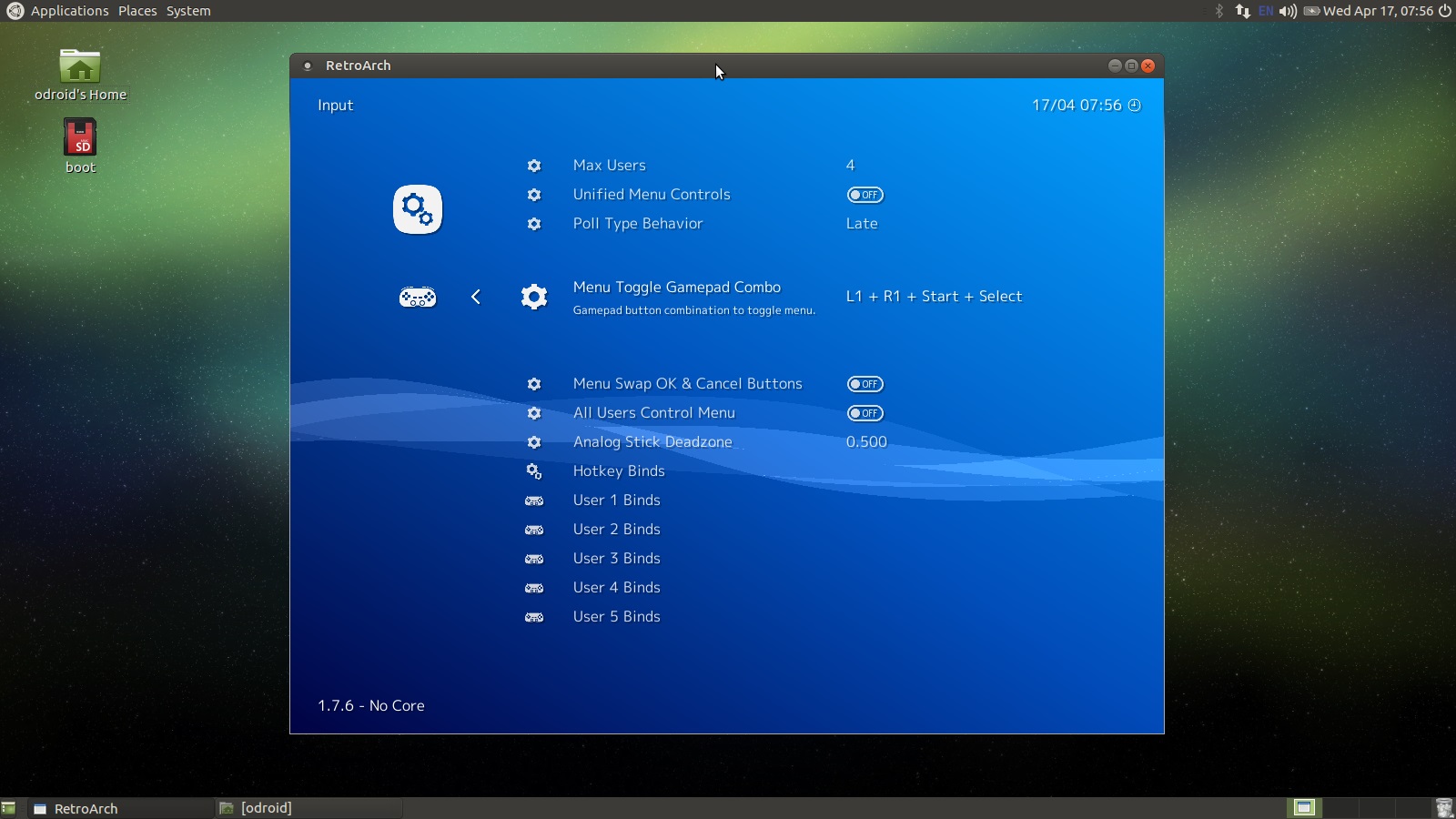Toggle Unified Menu Controls switch
Image resolution: width=1456 pixels, height=819 pixels.
864,195
